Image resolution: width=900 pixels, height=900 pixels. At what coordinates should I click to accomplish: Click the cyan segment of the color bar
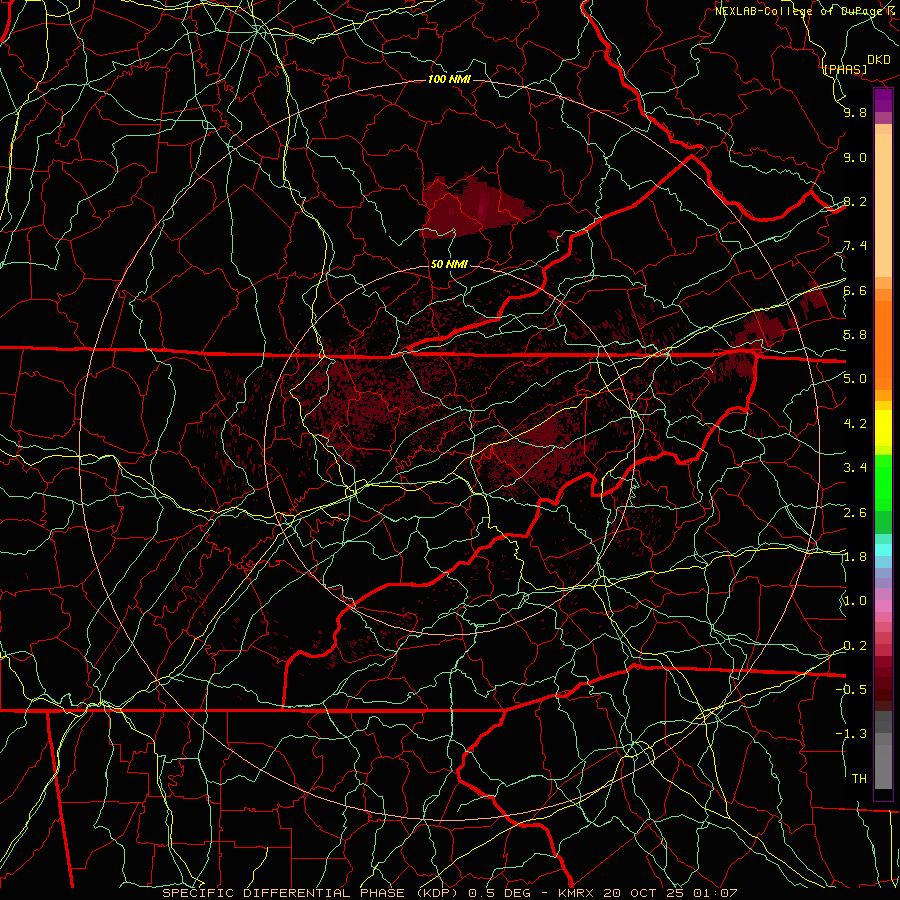(x=883, y=550)
